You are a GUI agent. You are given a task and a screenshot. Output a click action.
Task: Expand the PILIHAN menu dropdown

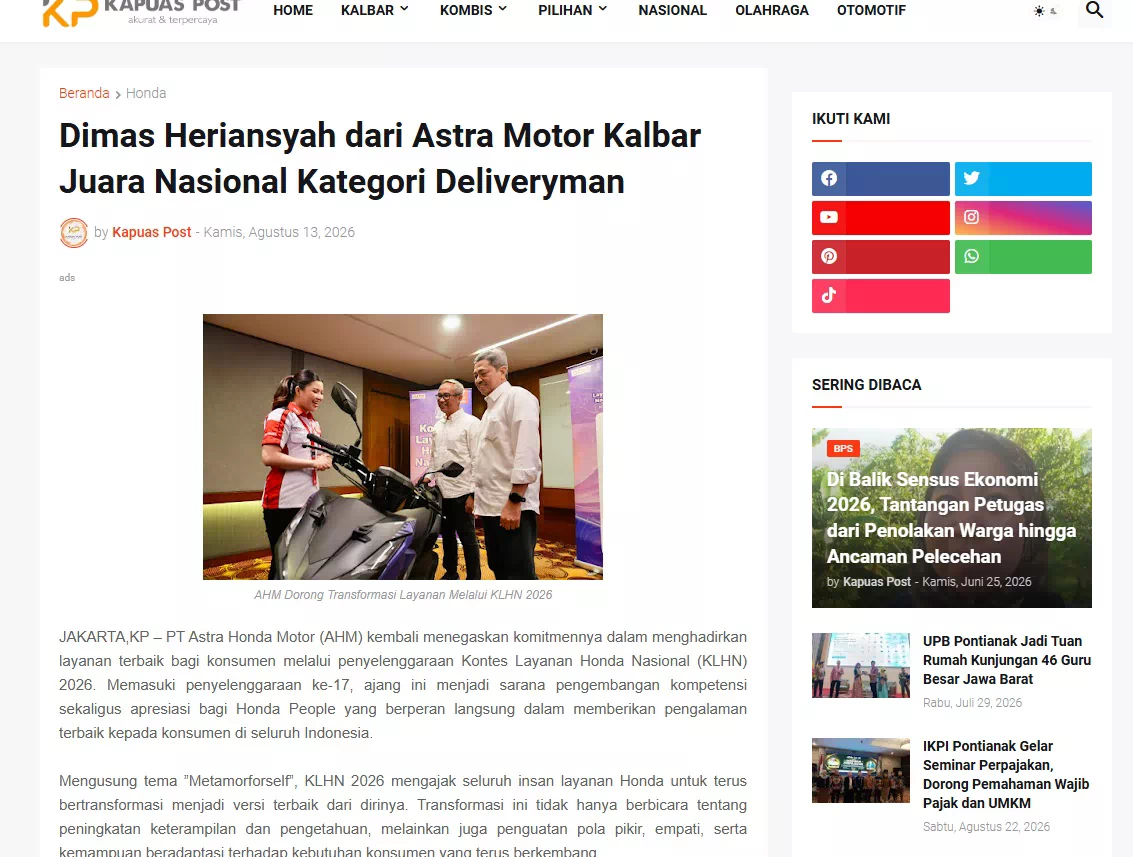[573, 10]
